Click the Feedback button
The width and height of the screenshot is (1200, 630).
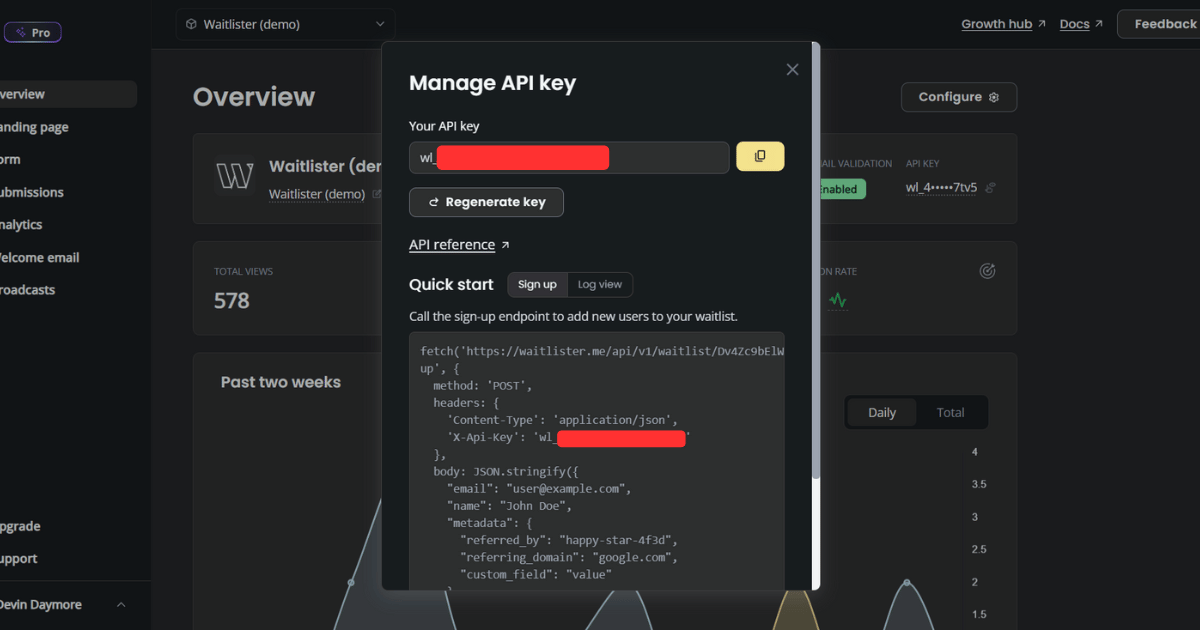click(x=1160, y=24)
